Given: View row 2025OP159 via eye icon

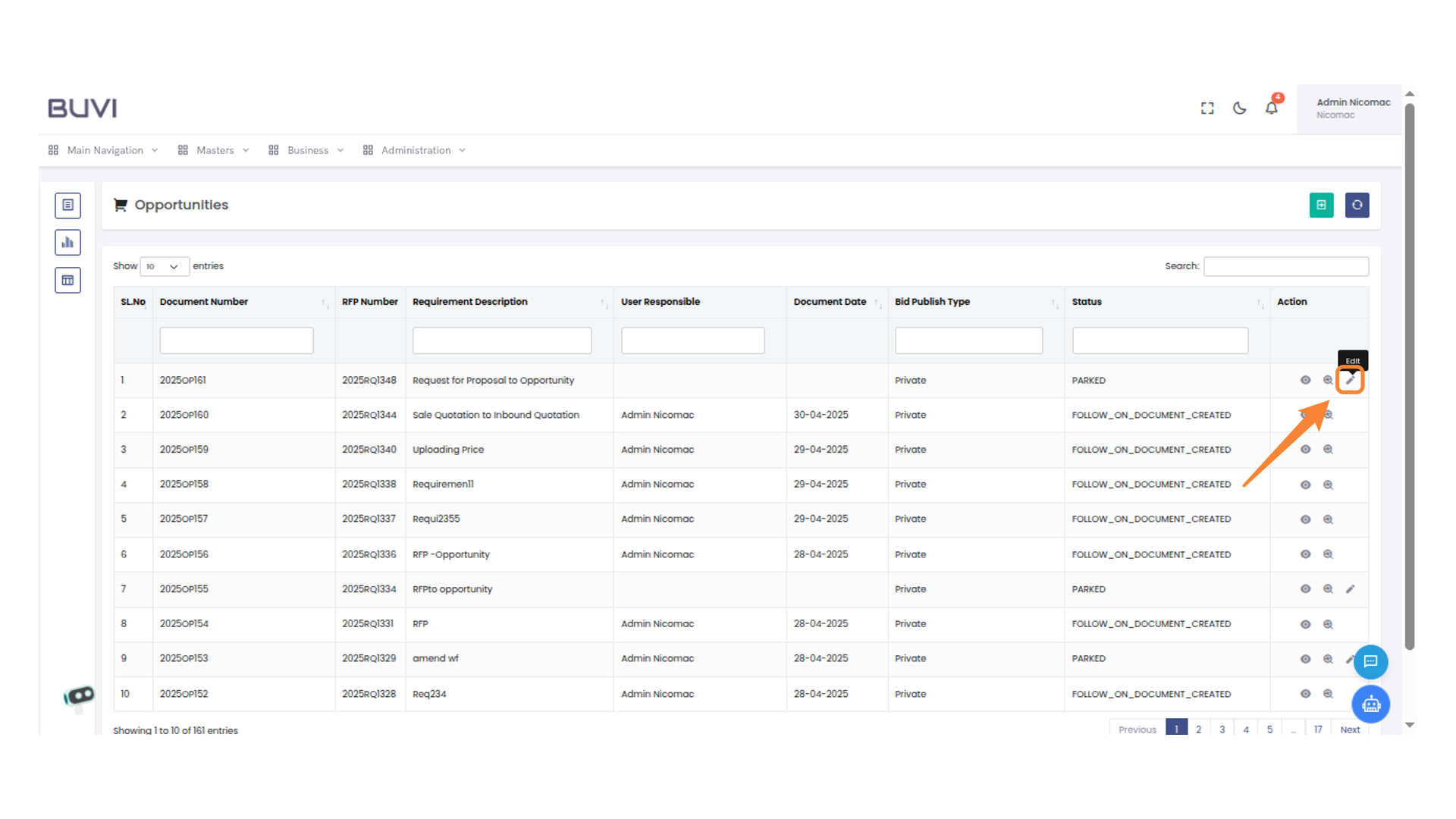Looking at the screenshot, I should [1305, 450].
